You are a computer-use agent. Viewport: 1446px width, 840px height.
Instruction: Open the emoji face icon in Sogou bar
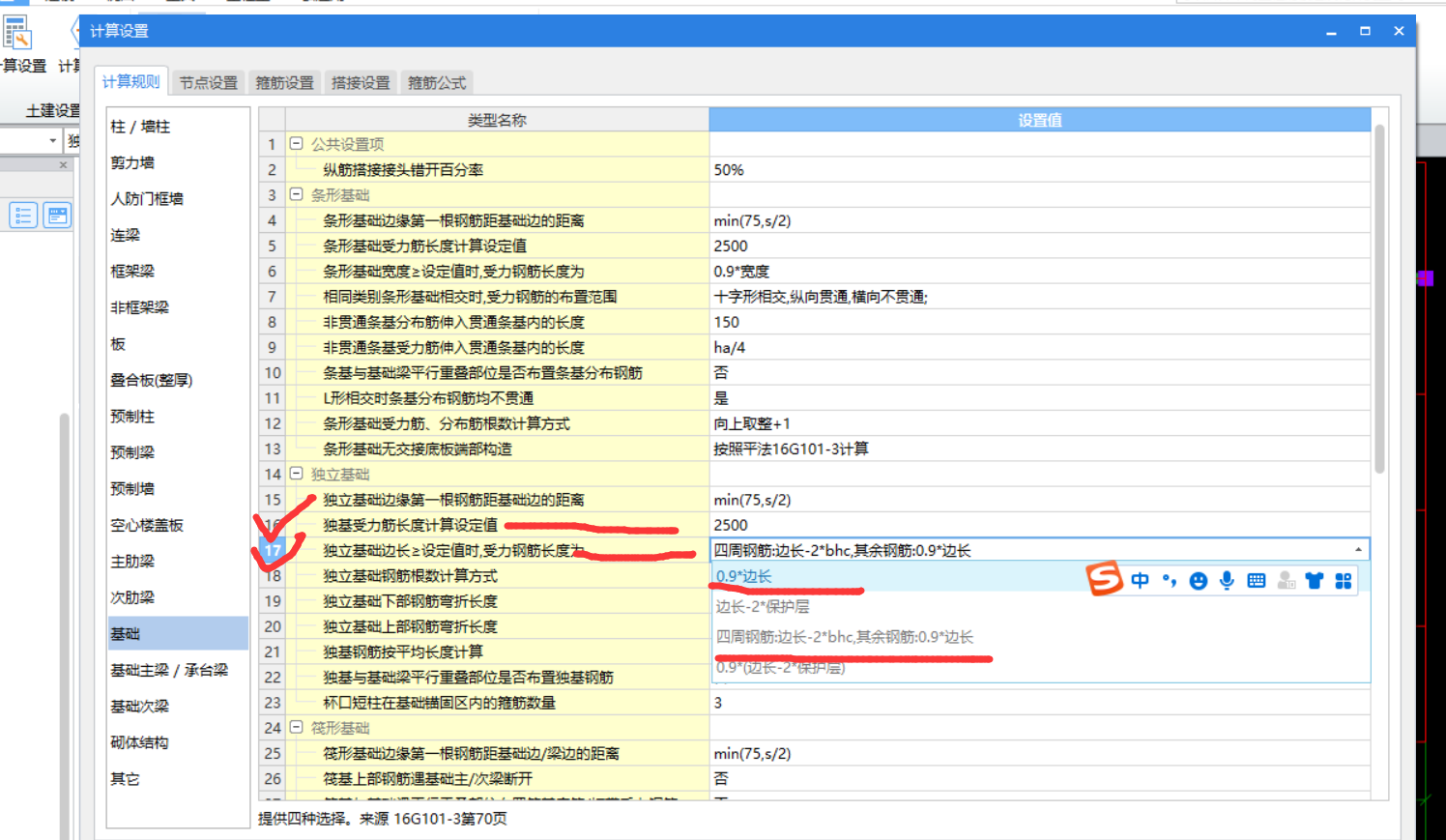tap(1199, 581)
